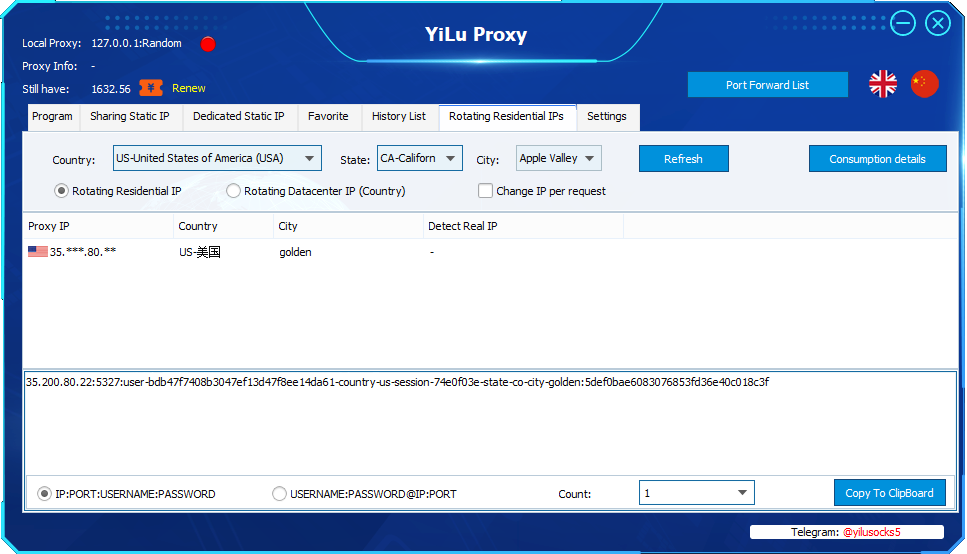Click the UK flag English language icon
This screenshot has width=967, height=554.
883,84
